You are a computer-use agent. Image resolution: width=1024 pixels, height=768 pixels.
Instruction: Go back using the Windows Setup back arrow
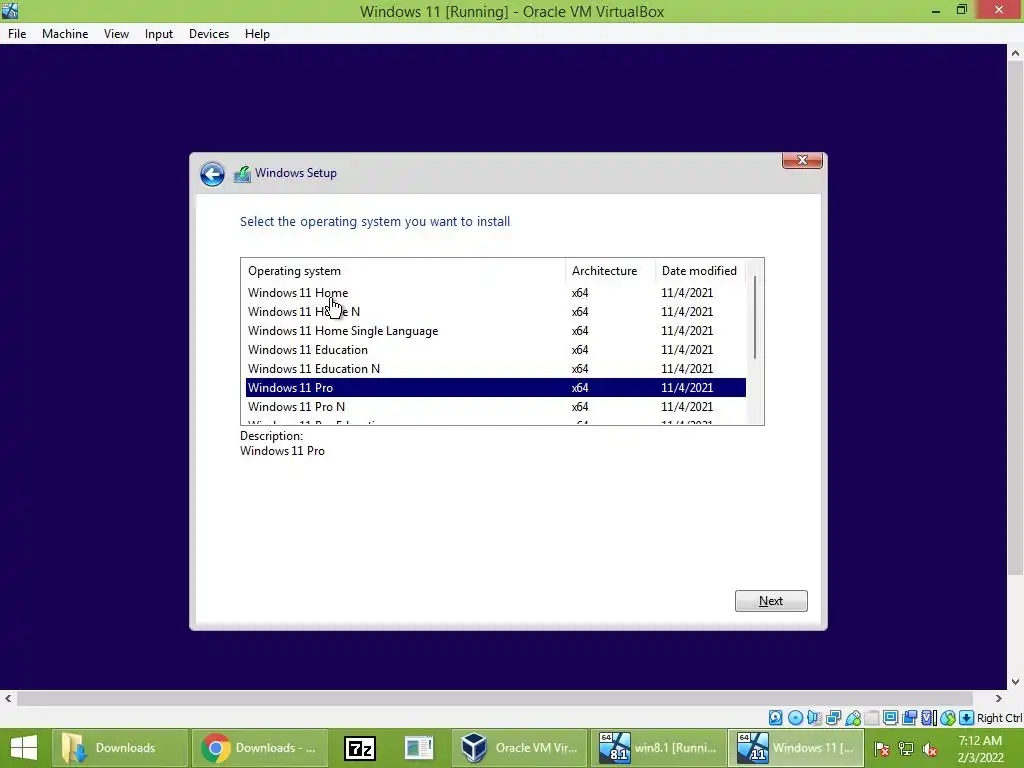(x=212, y=174)
